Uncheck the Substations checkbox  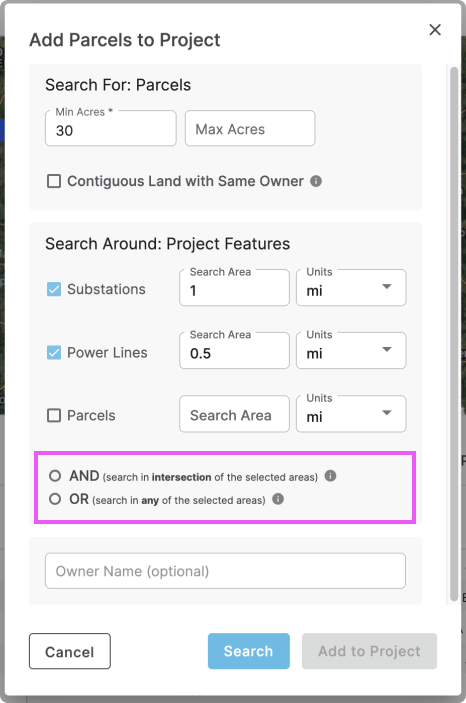54,289
